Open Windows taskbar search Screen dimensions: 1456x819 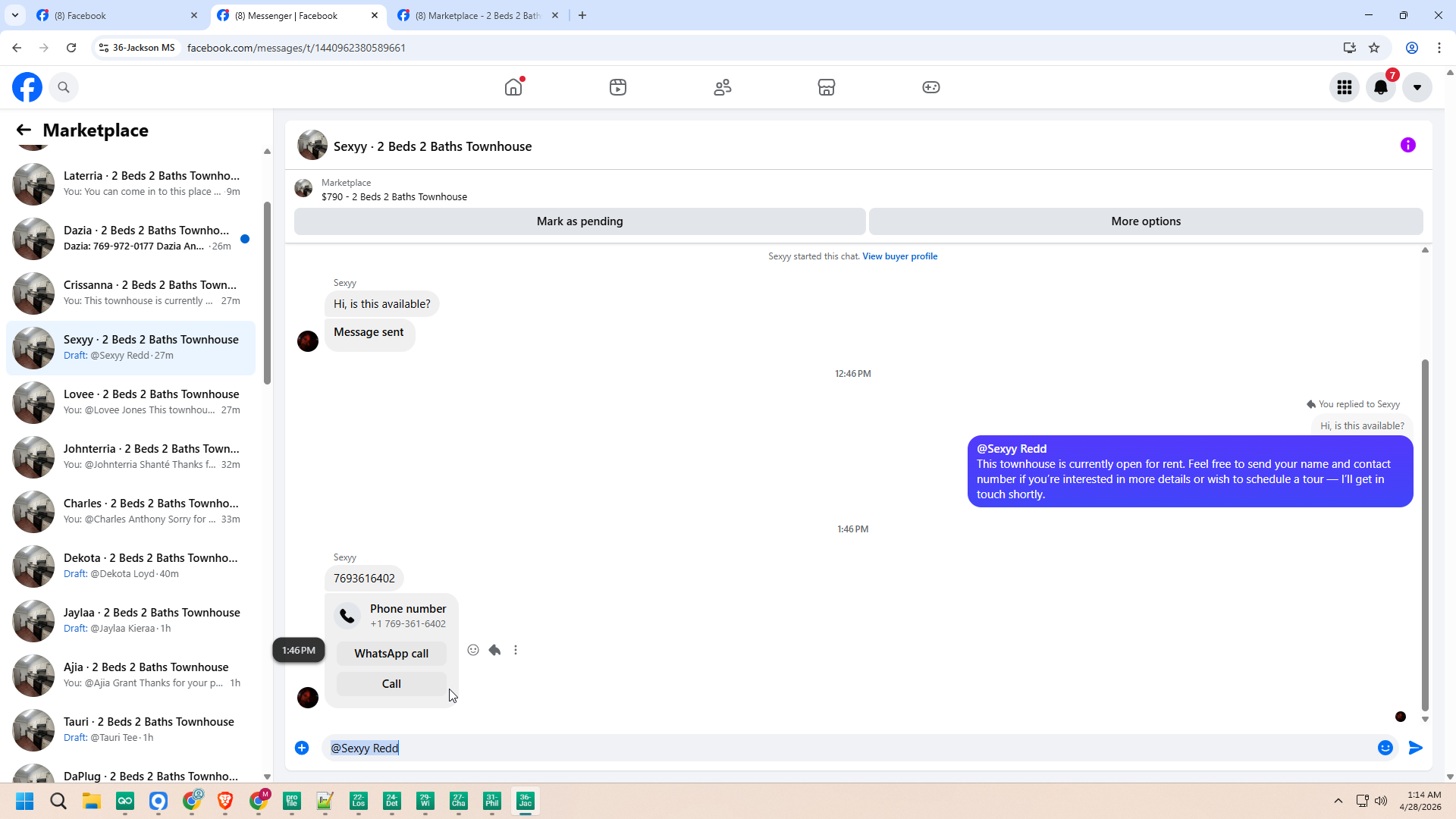coord(58,801)
